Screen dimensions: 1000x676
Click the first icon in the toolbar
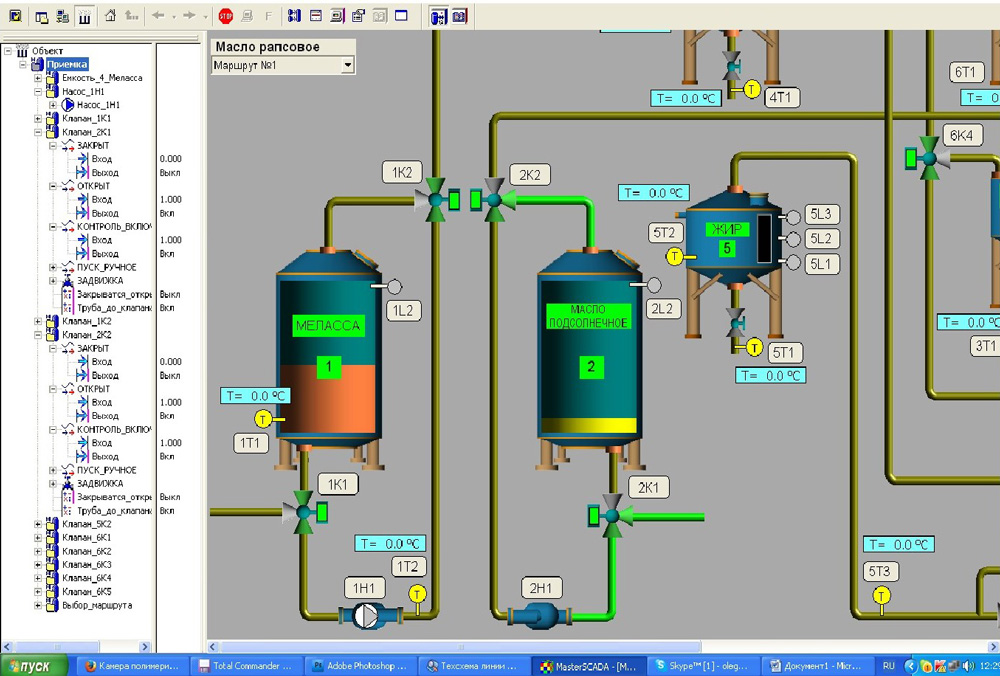coord(15,16)
